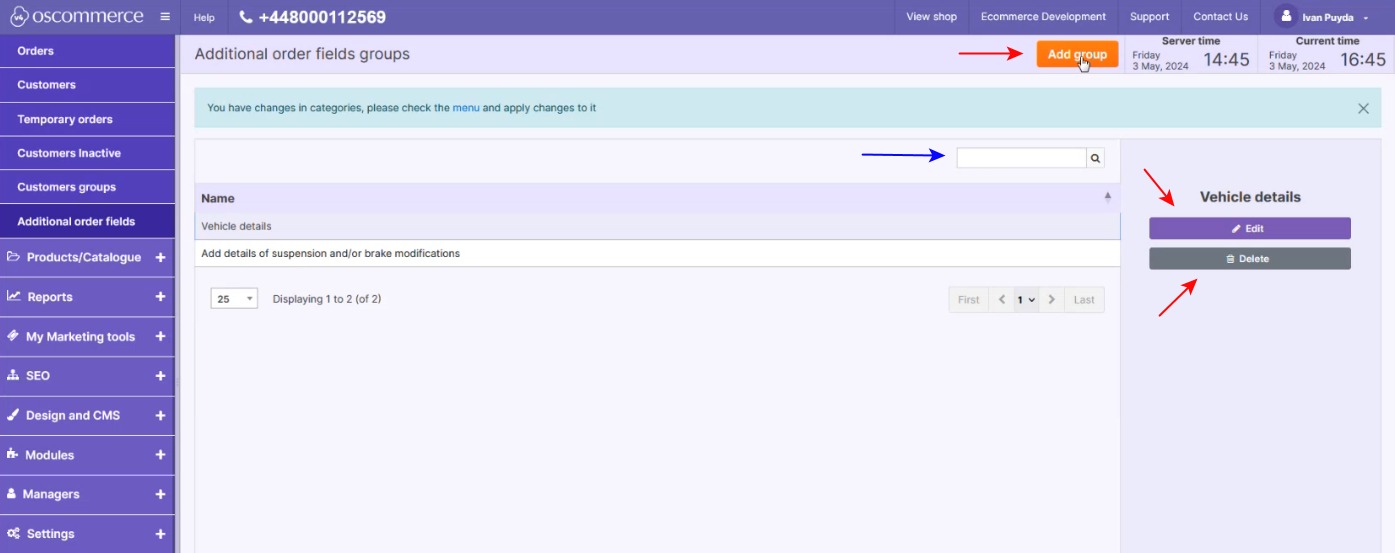Click the hamburger menu icon beside the logo
The height and width of the screenshot is (553, 1395).
[x=165, y=17]
